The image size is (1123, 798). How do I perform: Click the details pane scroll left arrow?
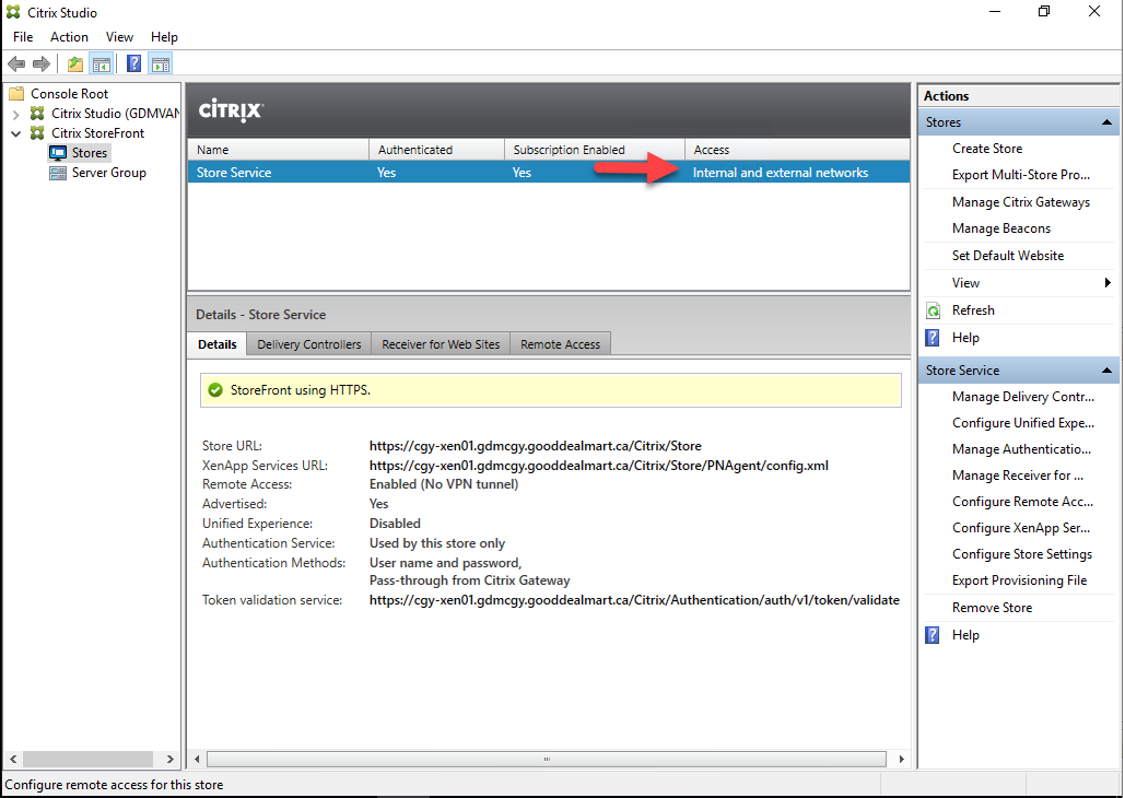(197, 759)
